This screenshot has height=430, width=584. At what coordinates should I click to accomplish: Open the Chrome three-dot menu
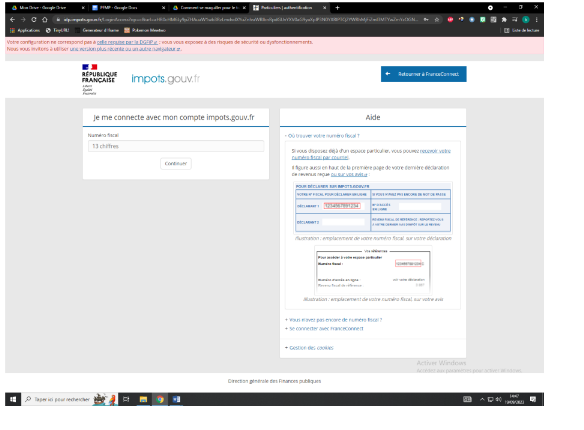pos(537,20)
